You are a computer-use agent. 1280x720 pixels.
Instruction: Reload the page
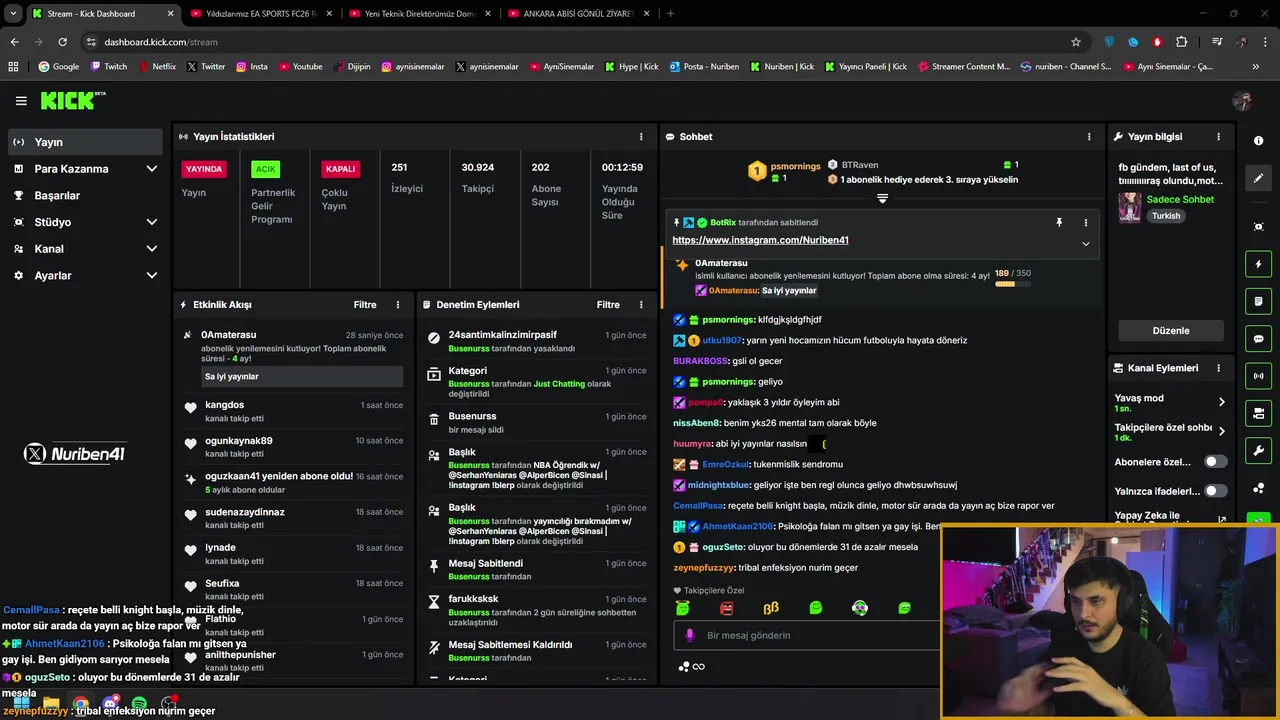coord(62,42)
